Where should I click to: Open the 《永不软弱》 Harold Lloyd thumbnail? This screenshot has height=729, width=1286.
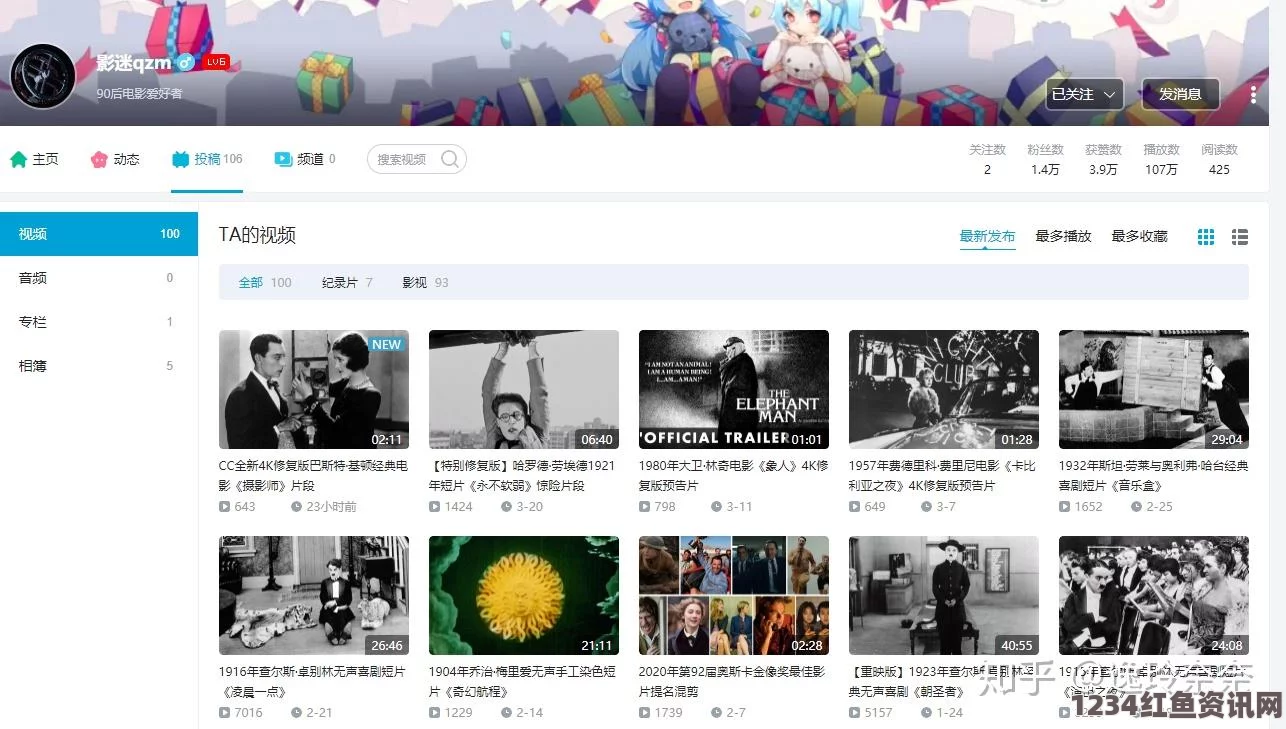[524, 389]
